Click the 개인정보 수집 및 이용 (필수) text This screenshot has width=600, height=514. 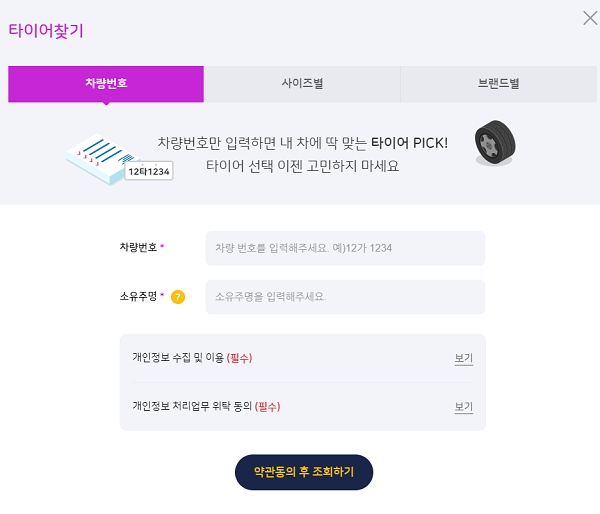(x=192, y=358)
